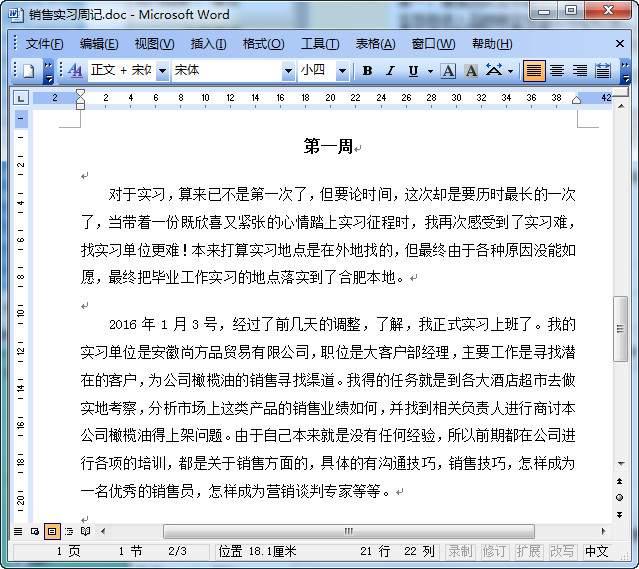Select Justify alignment button
Image resolution: width=639 pixels, height=569 pixels.
tap(534, 71)
